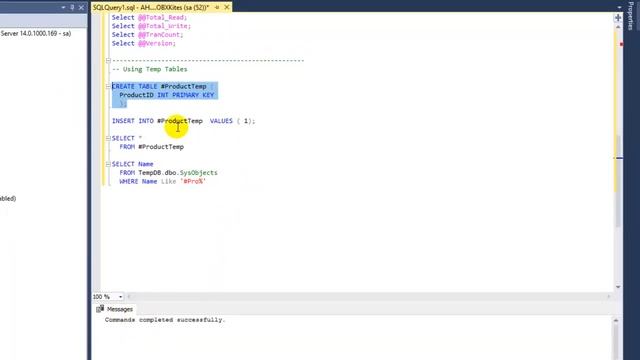Pin the SQLQuery1.sql tab

click(217, 7)
